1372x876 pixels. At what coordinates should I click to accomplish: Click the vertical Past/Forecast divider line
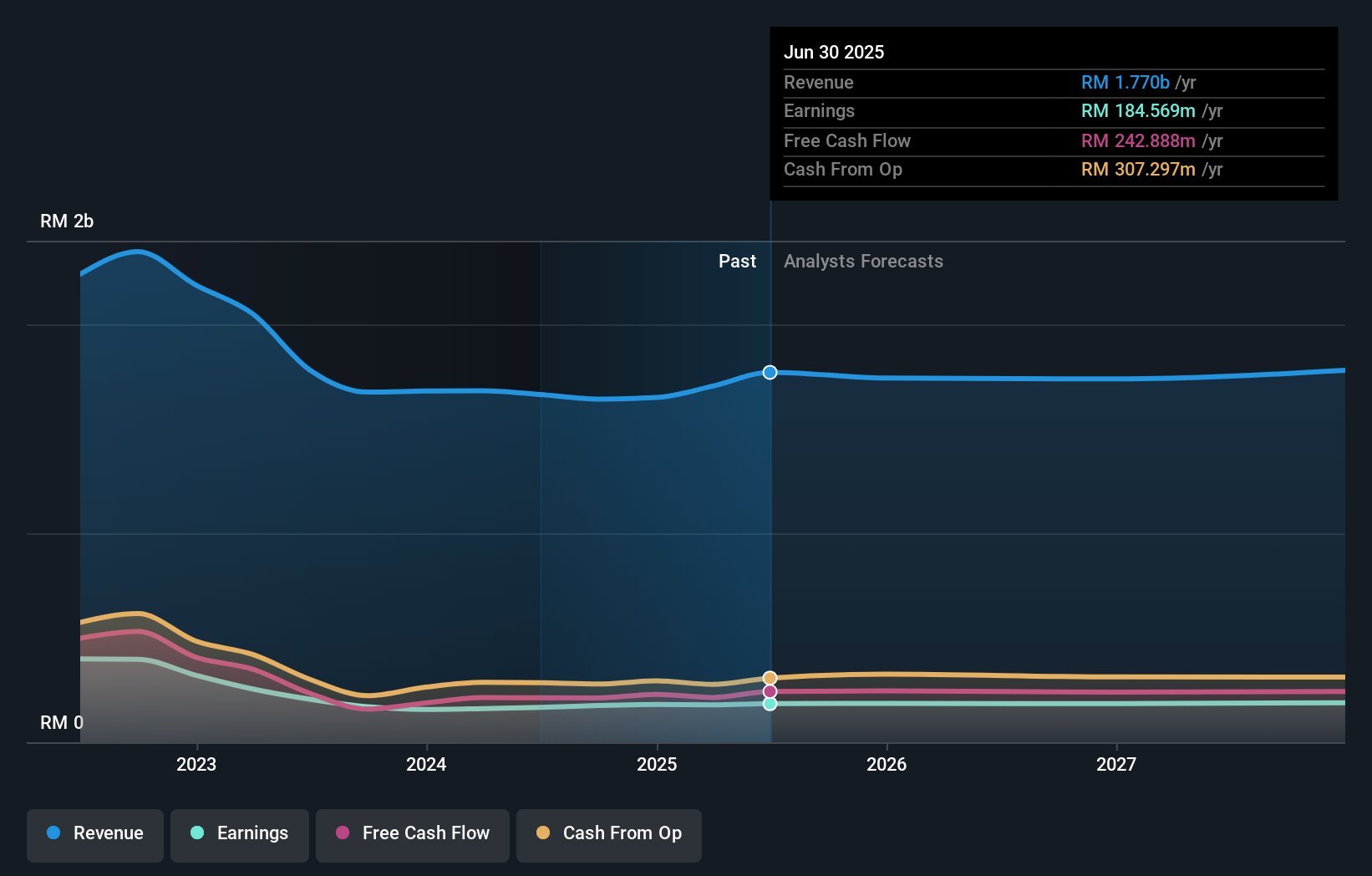tap(770, 502)
